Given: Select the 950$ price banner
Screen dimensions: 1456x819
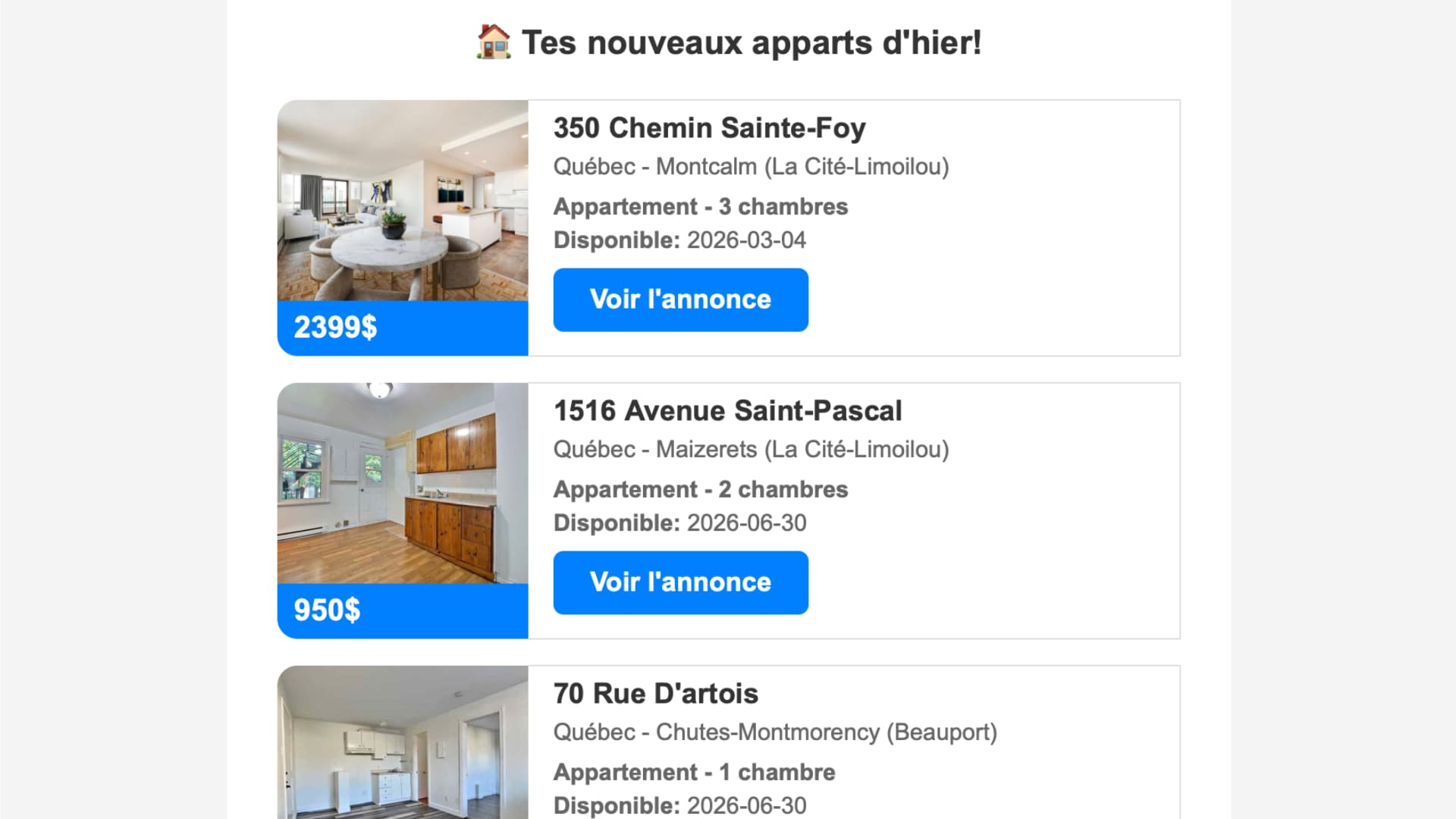Looking at the screenshot, I should [x=403, y=611].
